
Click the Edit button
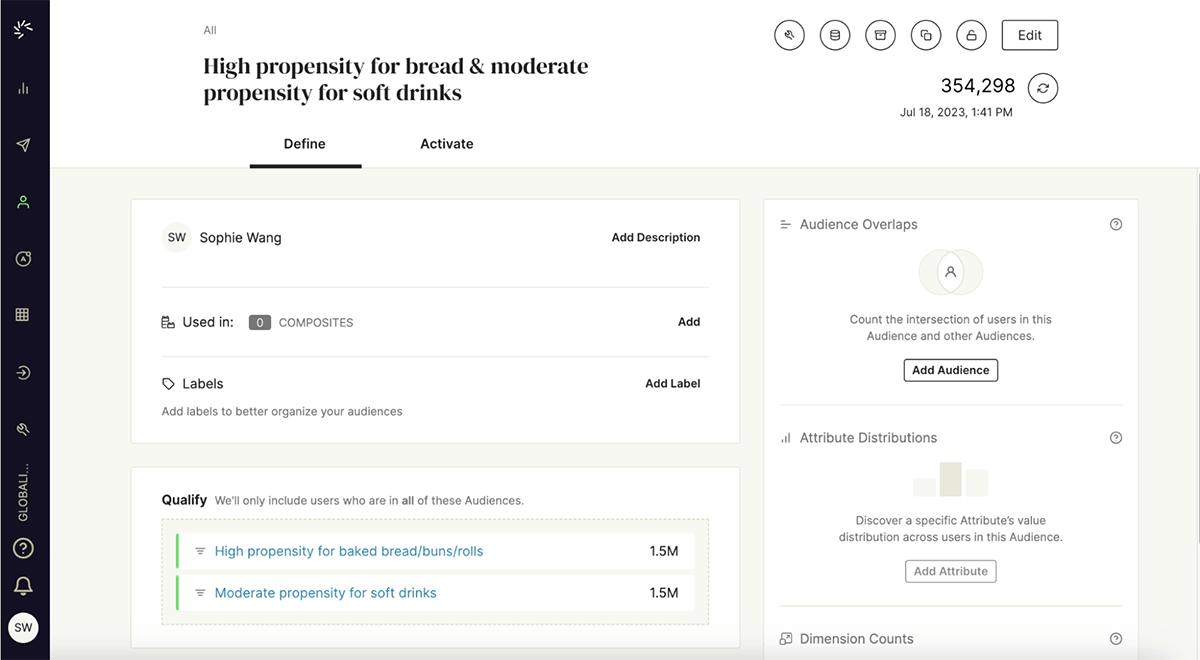pyautogui.click(x=1030, y=36)
